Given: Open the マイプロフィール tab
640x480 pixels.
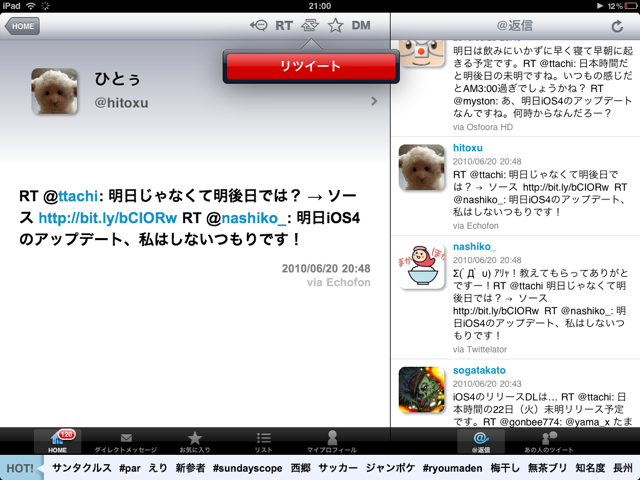Looking at the screenshot, I should [x=331, y=442].
